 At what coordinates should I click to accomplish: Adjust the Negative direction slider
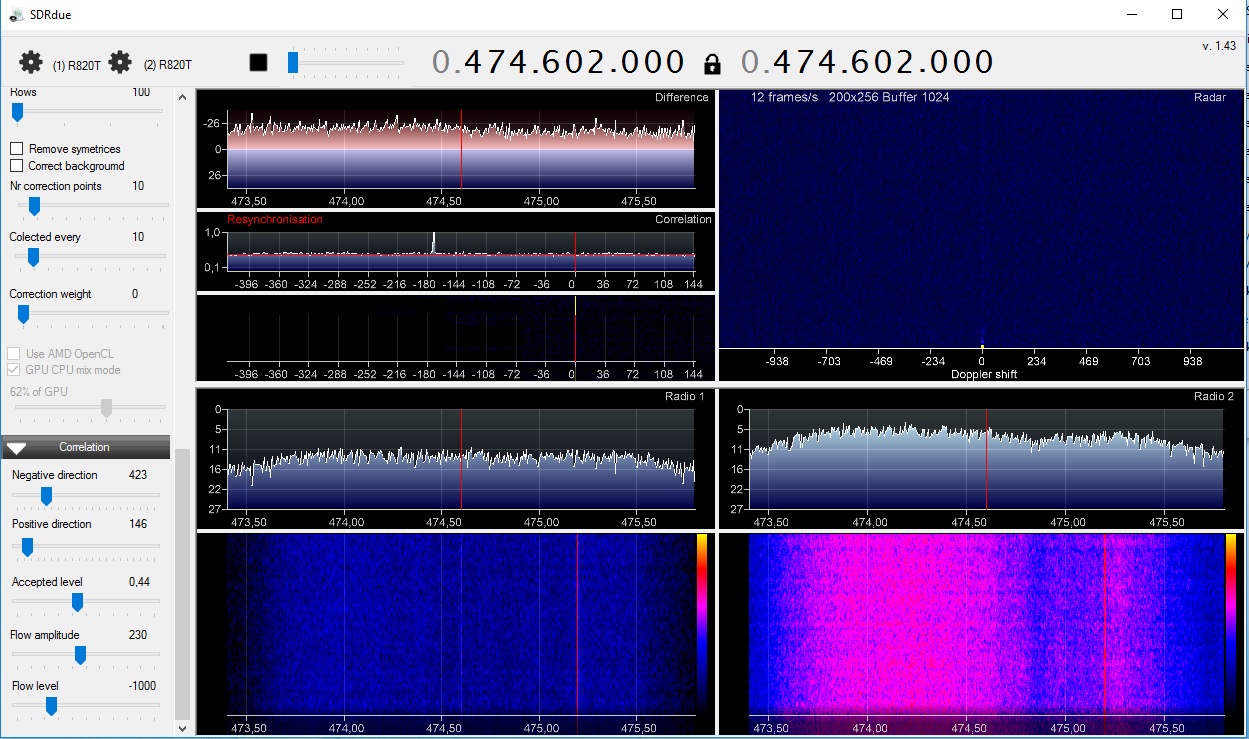click(x=46, y=495)
